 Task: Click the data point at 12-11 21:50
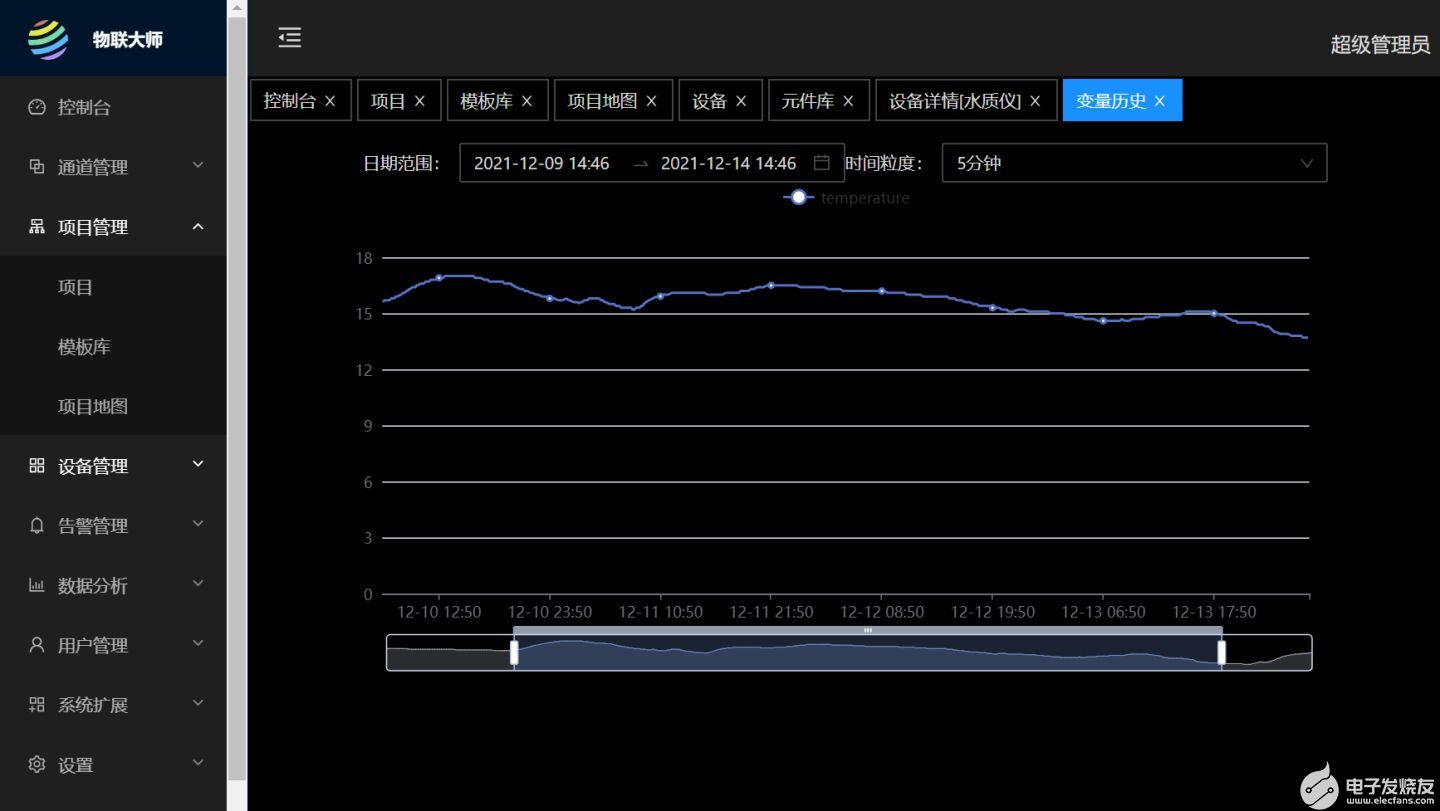coord(771,285)
